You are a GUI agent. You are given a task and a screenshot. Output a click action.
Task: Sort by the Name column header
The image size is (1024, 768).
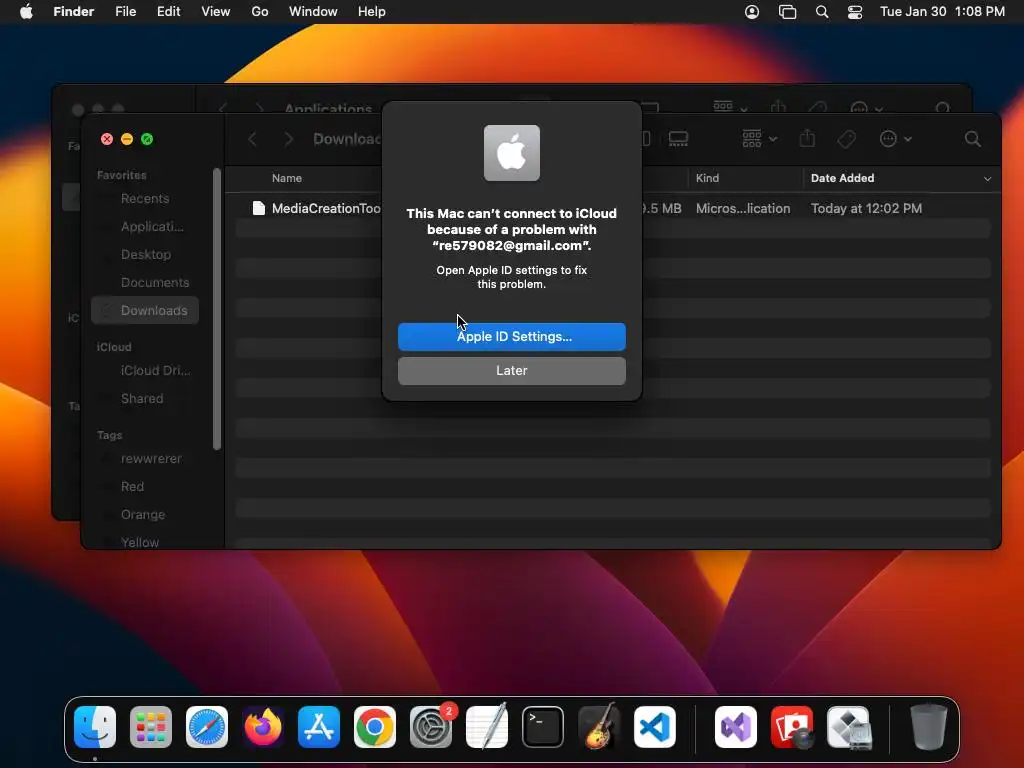pyautogui.click(x=287, y=178)
